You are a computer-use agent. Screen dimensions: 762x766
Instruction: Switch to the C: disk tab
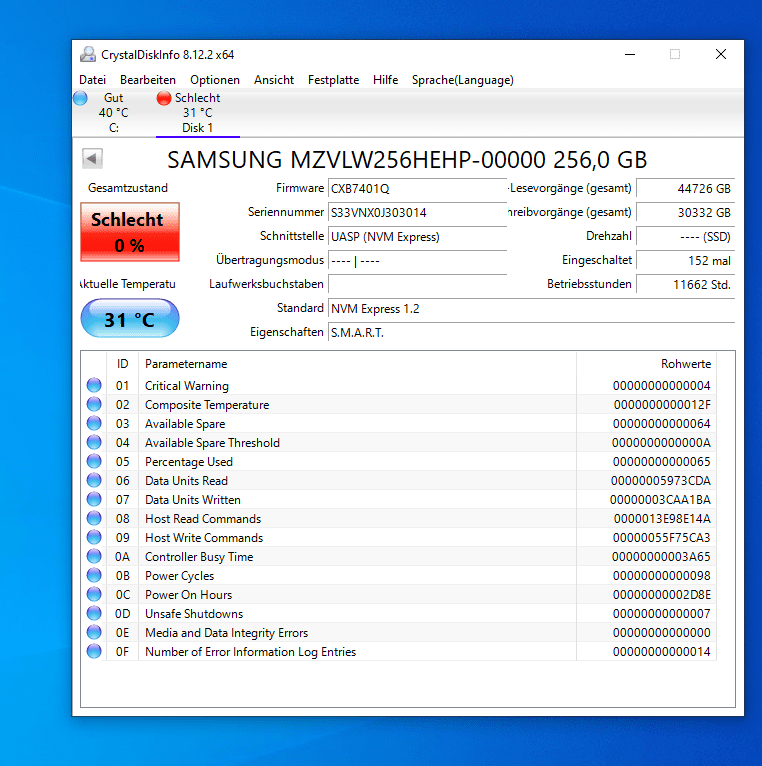coord(114,113)
